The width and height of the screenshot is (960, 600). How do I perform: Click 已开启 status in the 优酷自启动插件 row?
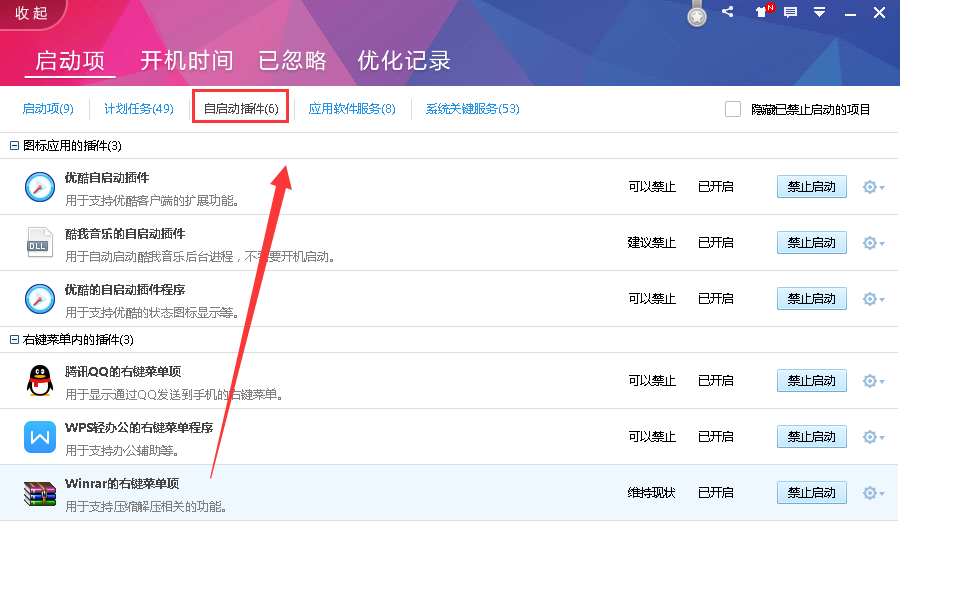pyautogui.click(x=716, y=187)
